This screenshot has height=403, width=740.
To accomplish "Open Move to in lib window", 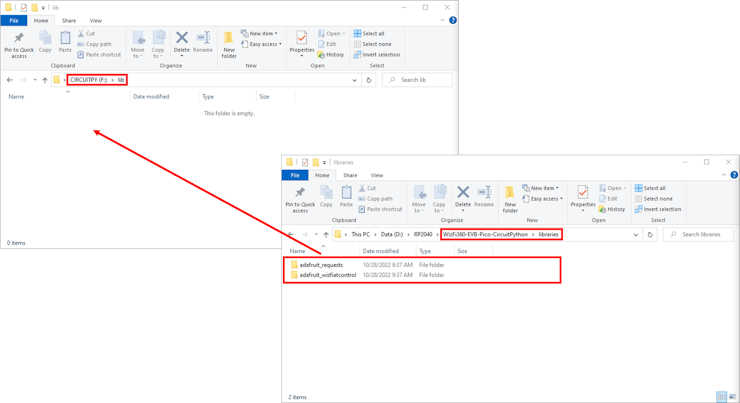I will point(138,44).
